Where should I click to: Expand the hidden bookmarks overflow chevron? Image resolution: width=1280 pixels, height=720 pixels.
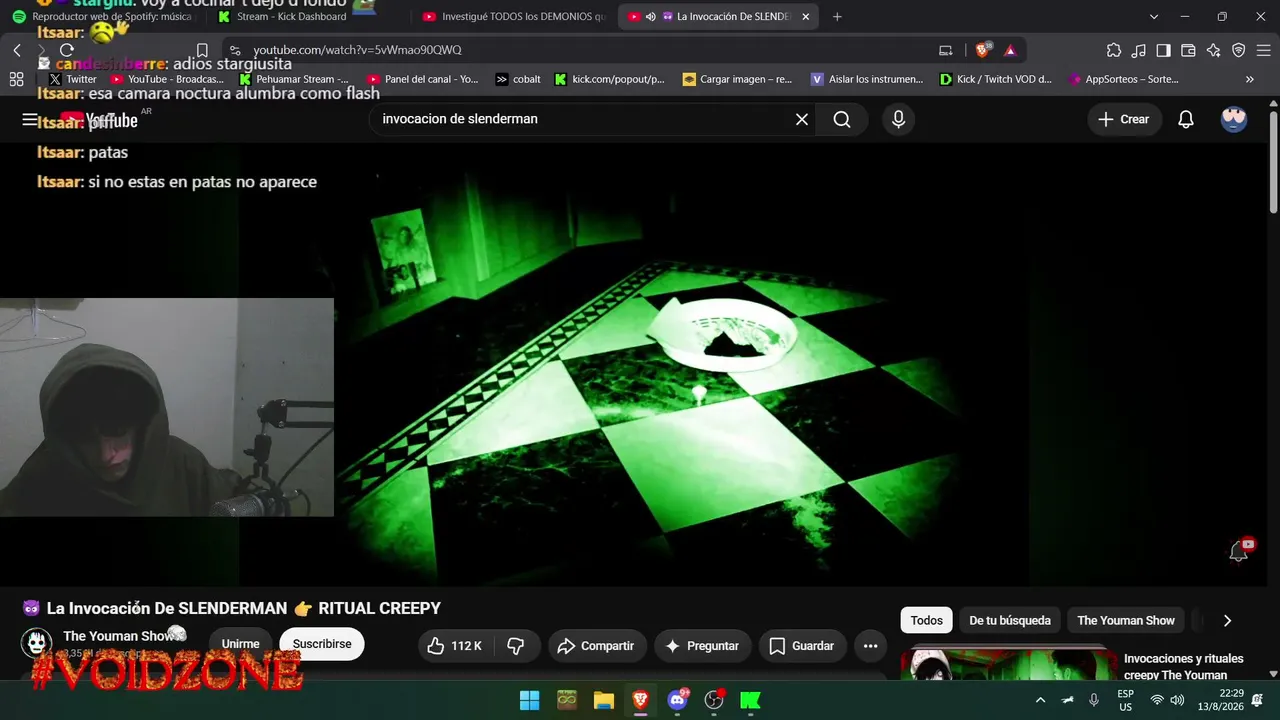(x=1250, y=79)
